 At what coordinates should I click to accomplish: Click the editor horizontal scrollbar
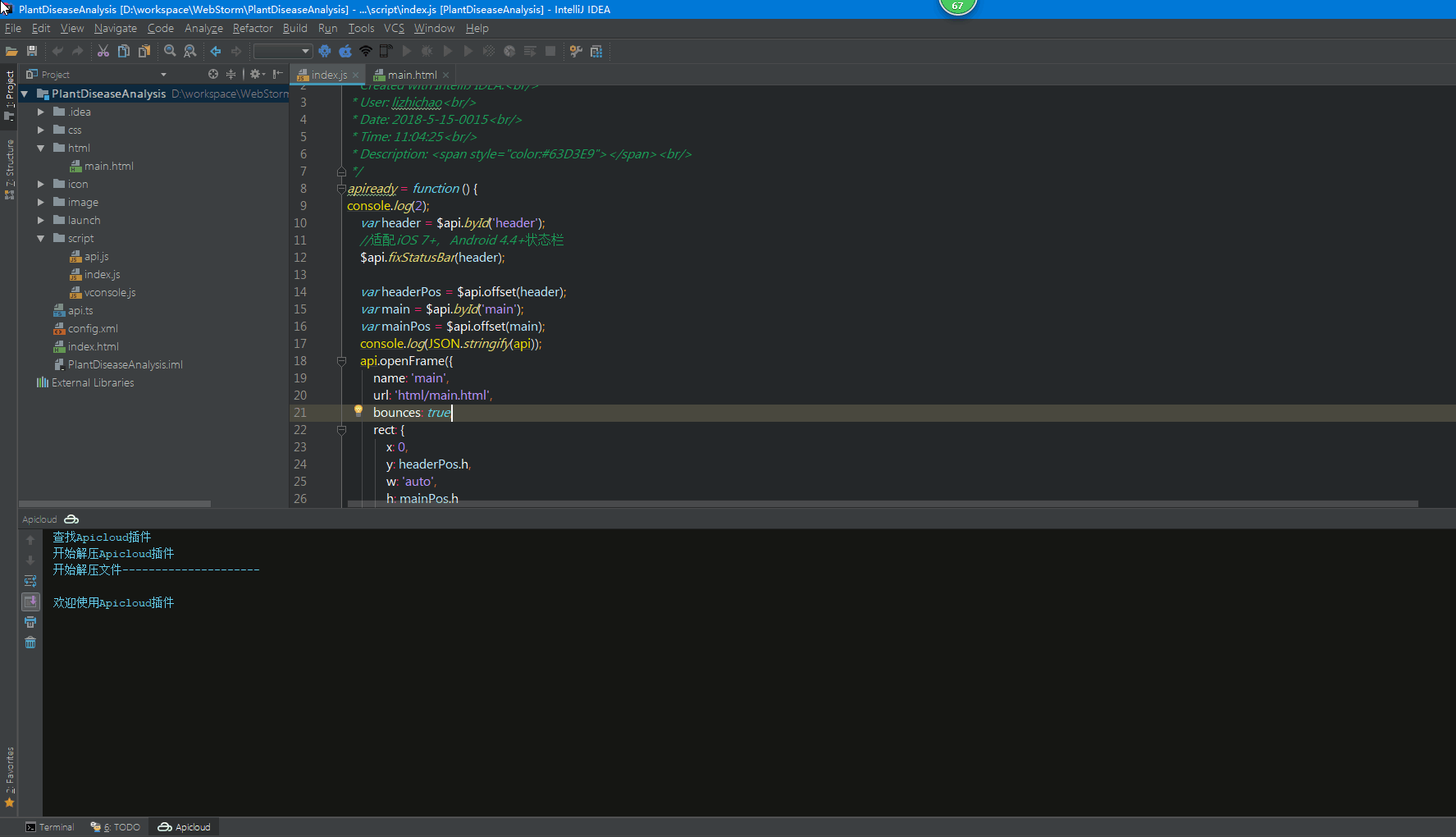click(x=883, y=504)
